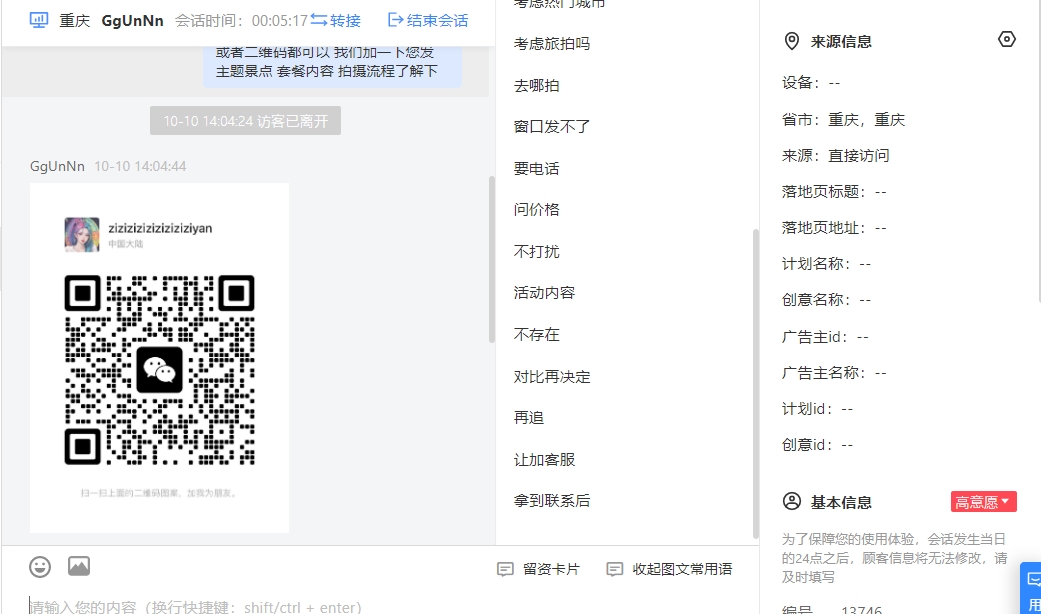Select quick reply 对比再决定
The width and height of the screenshot is (1041, 614).
pyautogui.click(x=552, y=377)
